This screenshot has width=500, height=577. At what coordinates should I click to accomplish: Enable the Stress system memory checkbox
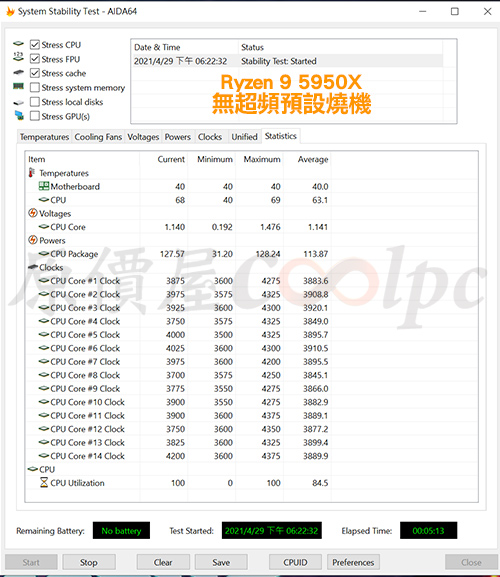pyautogui.click(x=35, y=88)
